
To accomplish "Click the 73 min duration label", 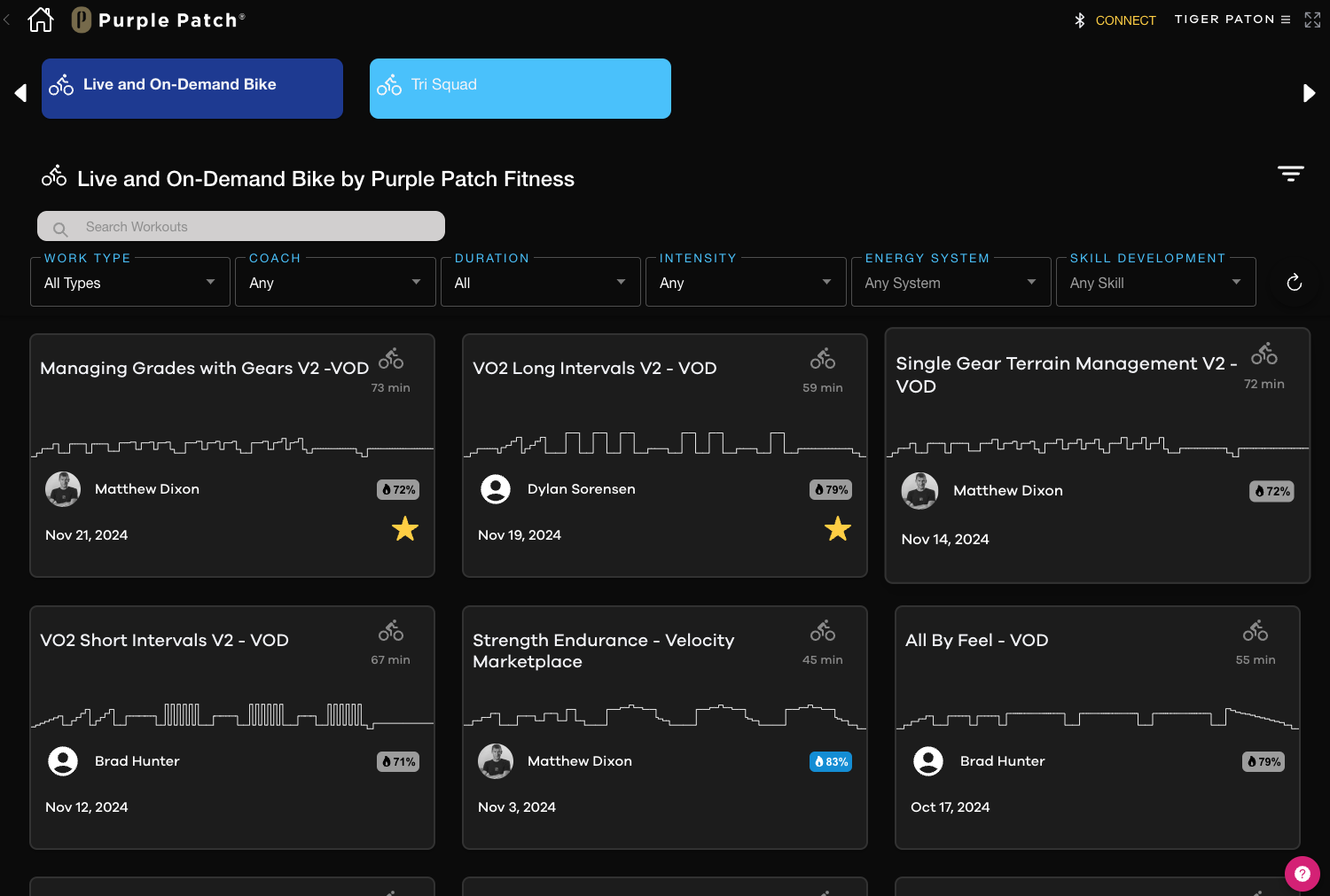I will tap(390, 387).
